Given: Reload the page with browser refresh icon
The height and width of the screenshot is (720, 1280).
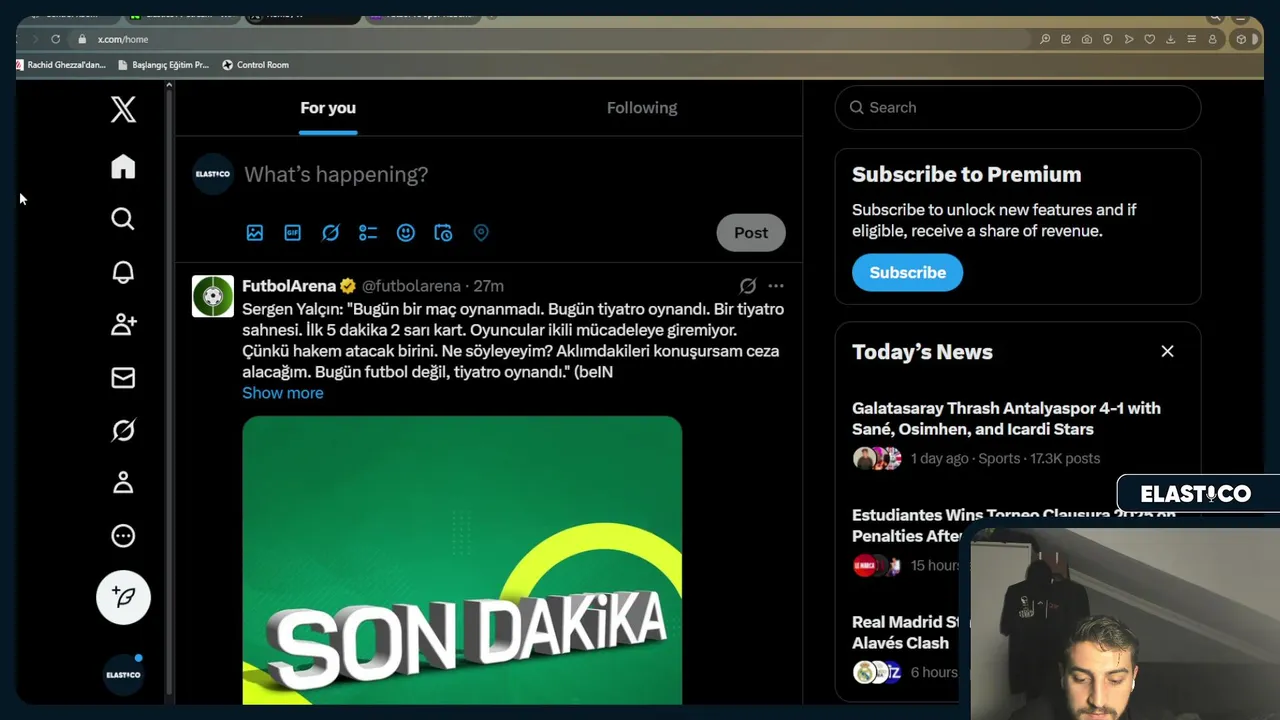Looking at the screenshot, I should click(x=56, y=39).
